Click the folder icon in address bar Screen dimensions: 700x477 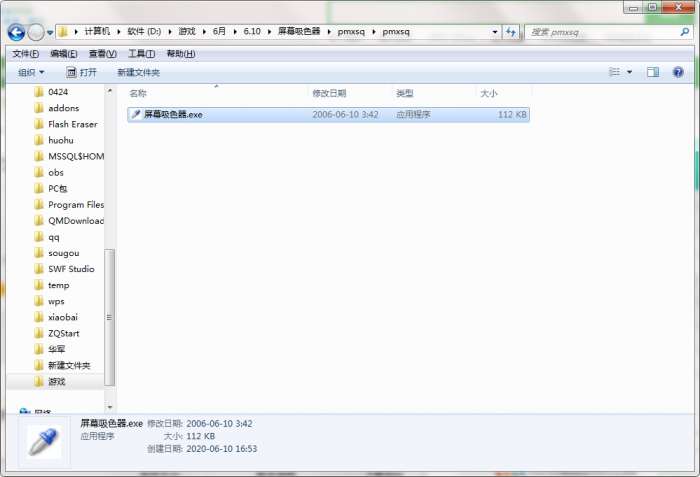63,32
